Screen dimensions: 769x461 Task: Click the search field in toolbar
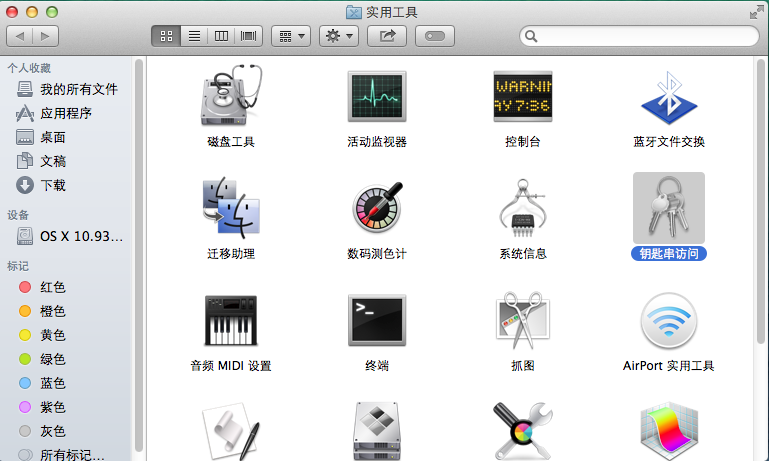click(639, 36)
